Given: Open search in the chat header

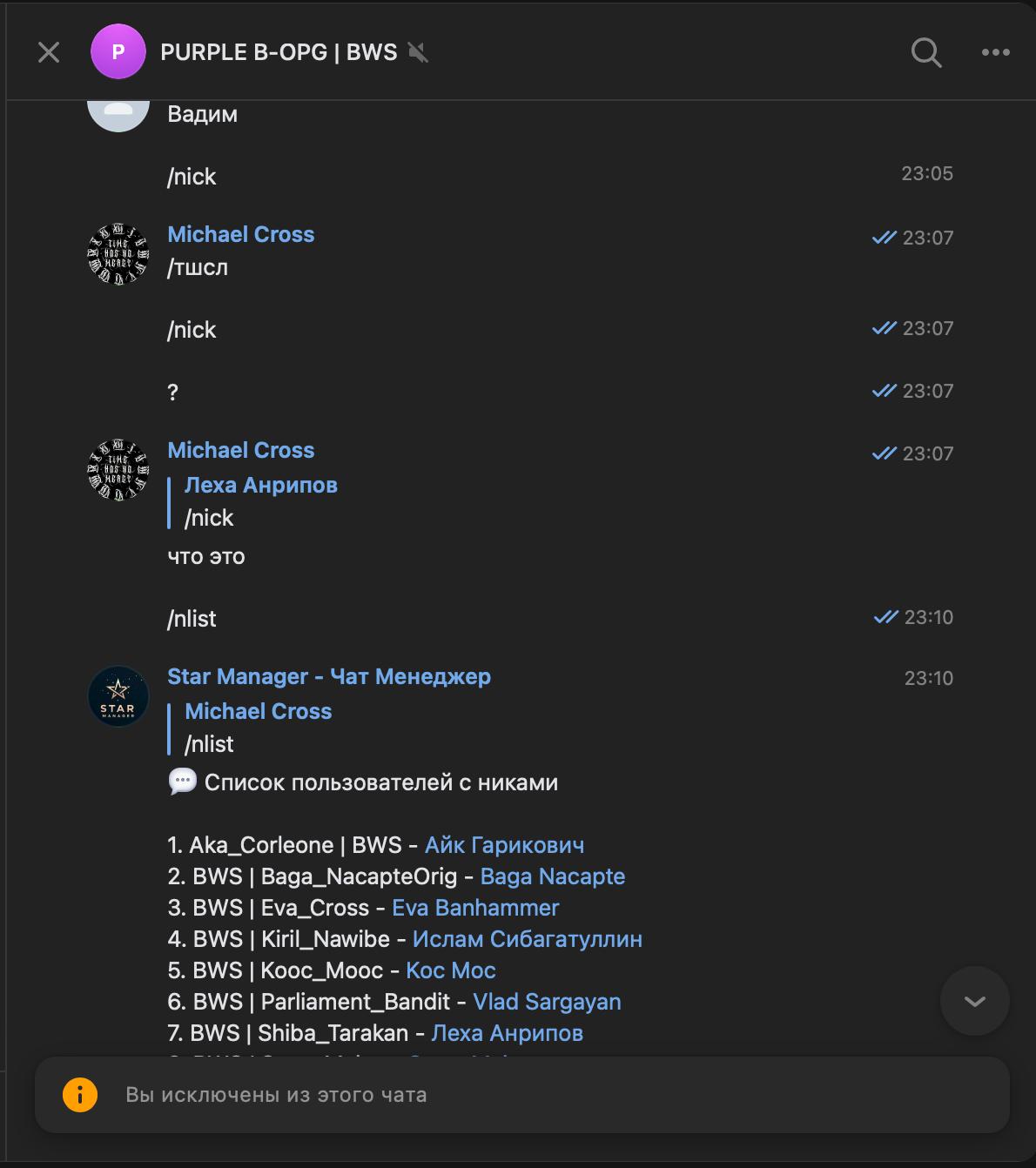Looking at the screenshot, I should click(x=925, y=52).
